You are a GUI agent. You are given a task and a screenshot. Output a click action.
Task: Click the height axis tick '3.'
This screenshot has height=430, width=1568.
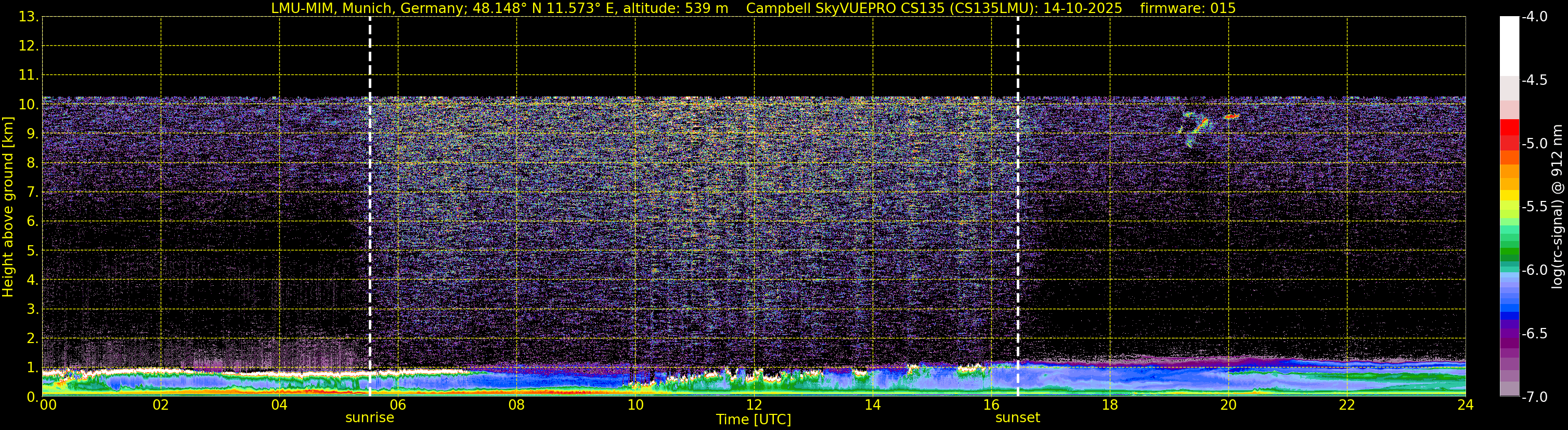pos(32,309)
